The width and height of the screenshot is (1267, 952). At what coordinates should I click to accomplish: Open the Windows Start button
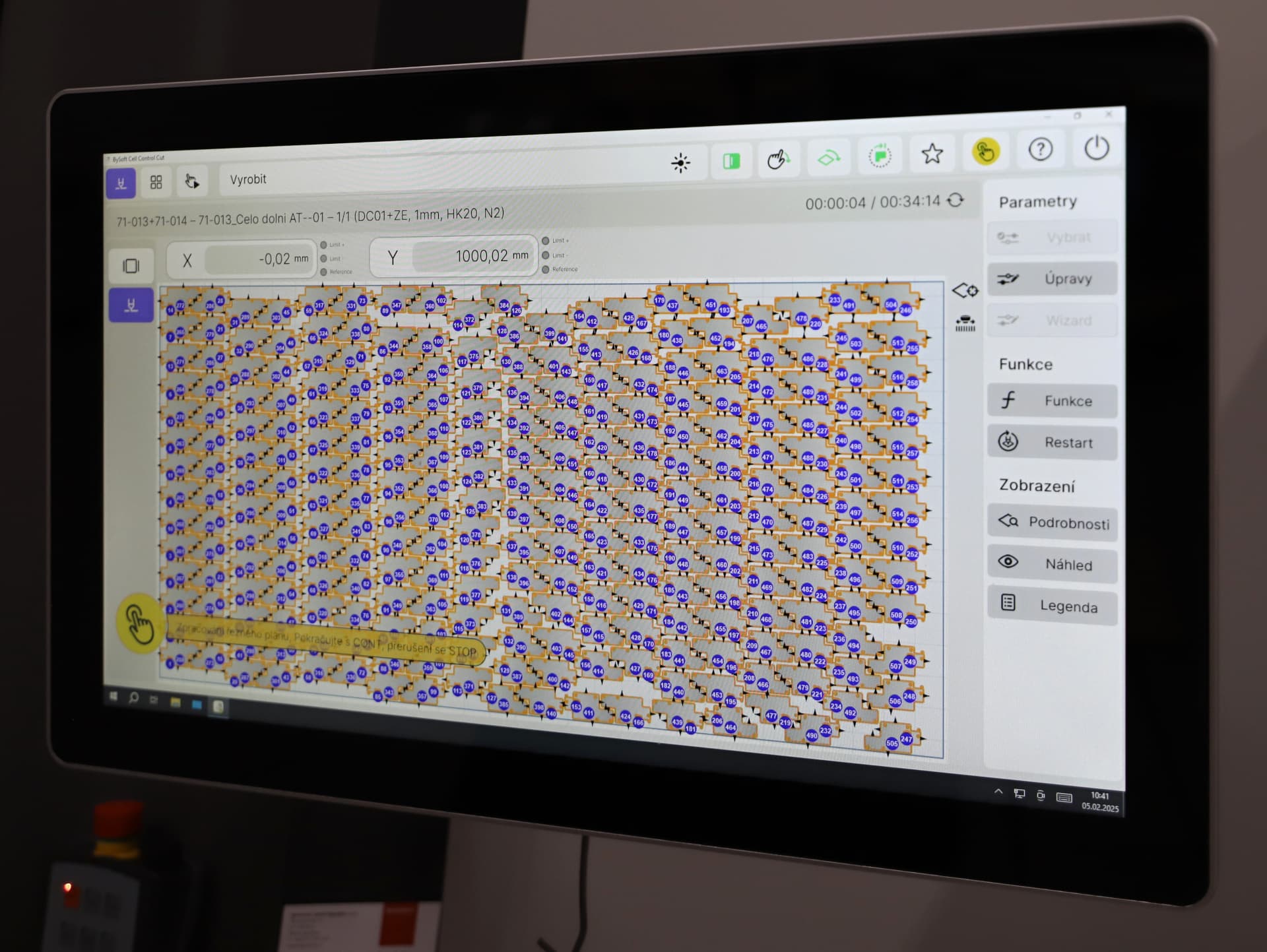pyautogui.click(x=114, y=696)
